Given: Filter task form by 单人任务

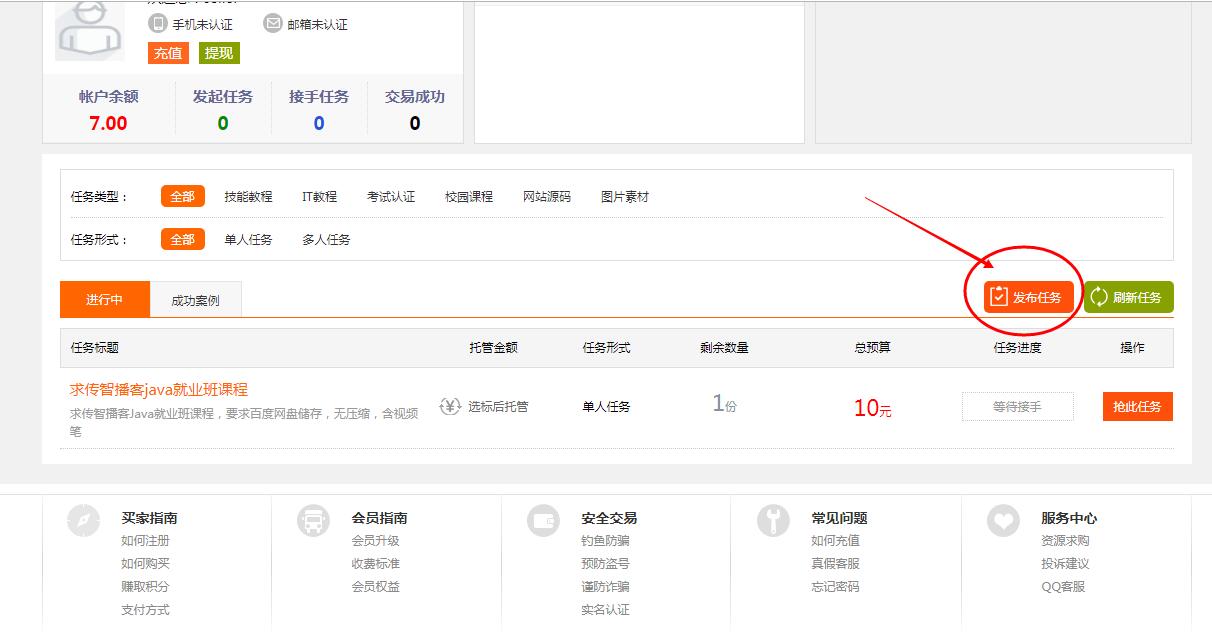Looking at the screenshot, I should 248,240.
